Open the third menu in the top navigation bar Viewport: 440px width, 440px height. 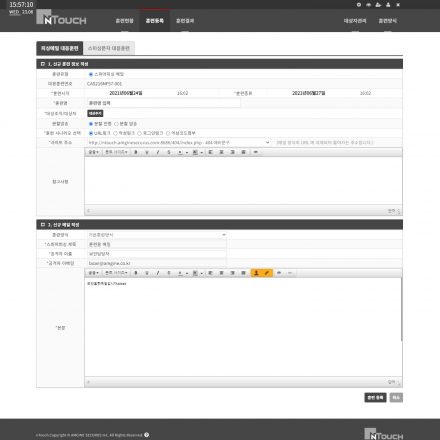185,21
